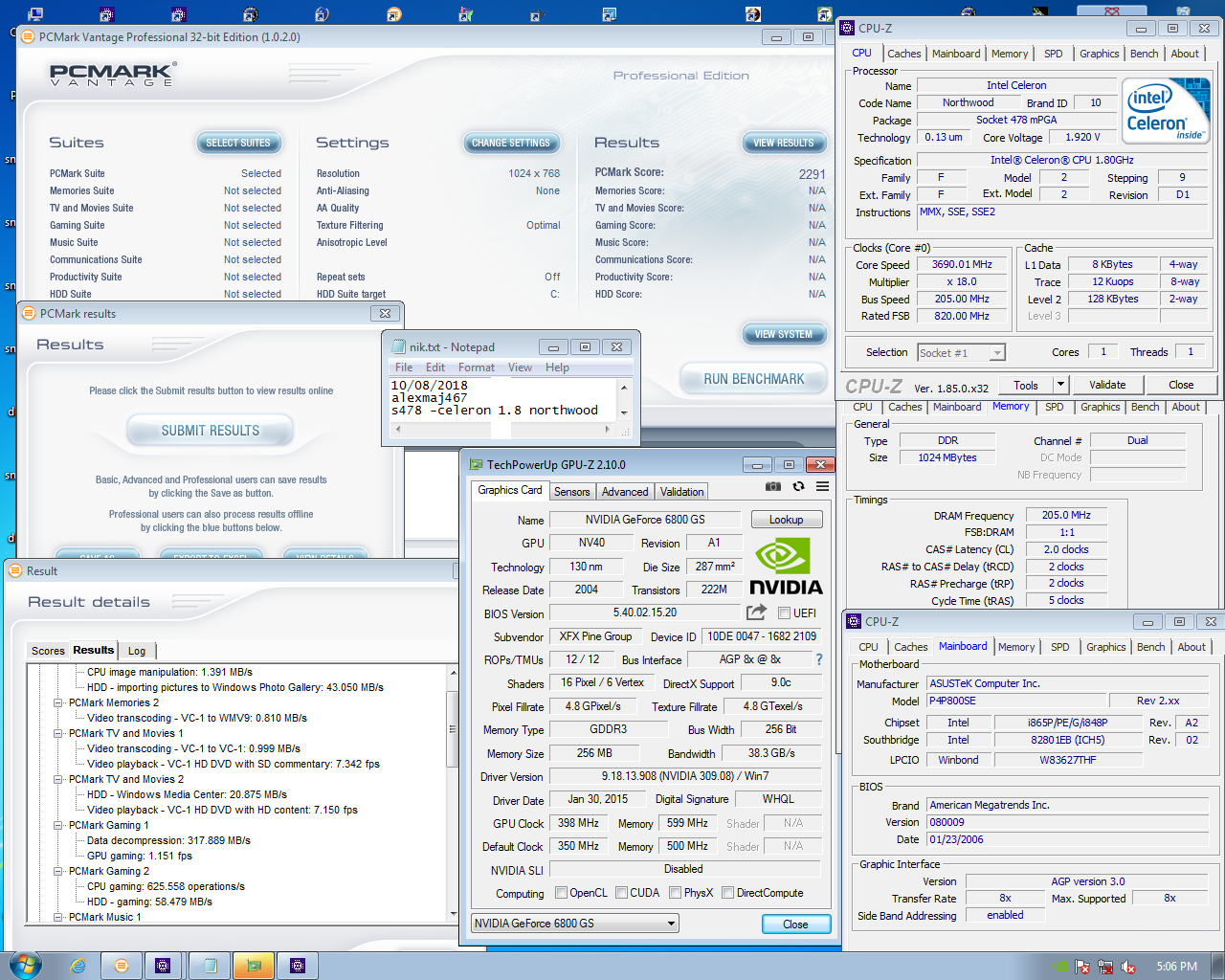This screenshot has height=980, width=1225.
Task: Toggle the DirectCompute checkbox
Action: pyautogui.click(x=728, y=893)
